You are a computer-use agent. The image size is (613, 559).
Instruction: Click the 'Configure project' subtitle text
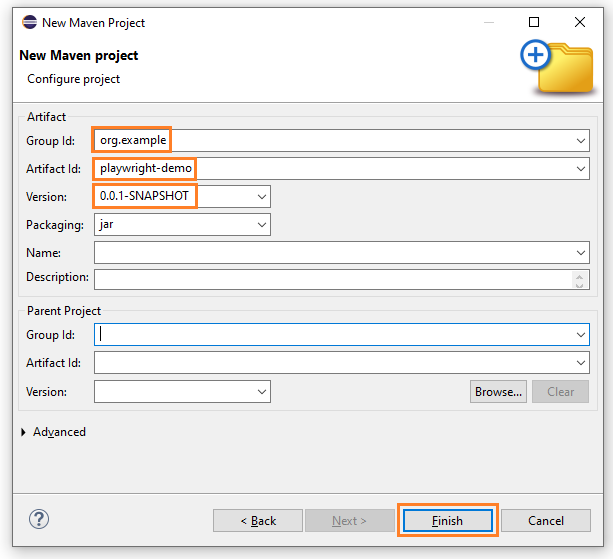73,79
